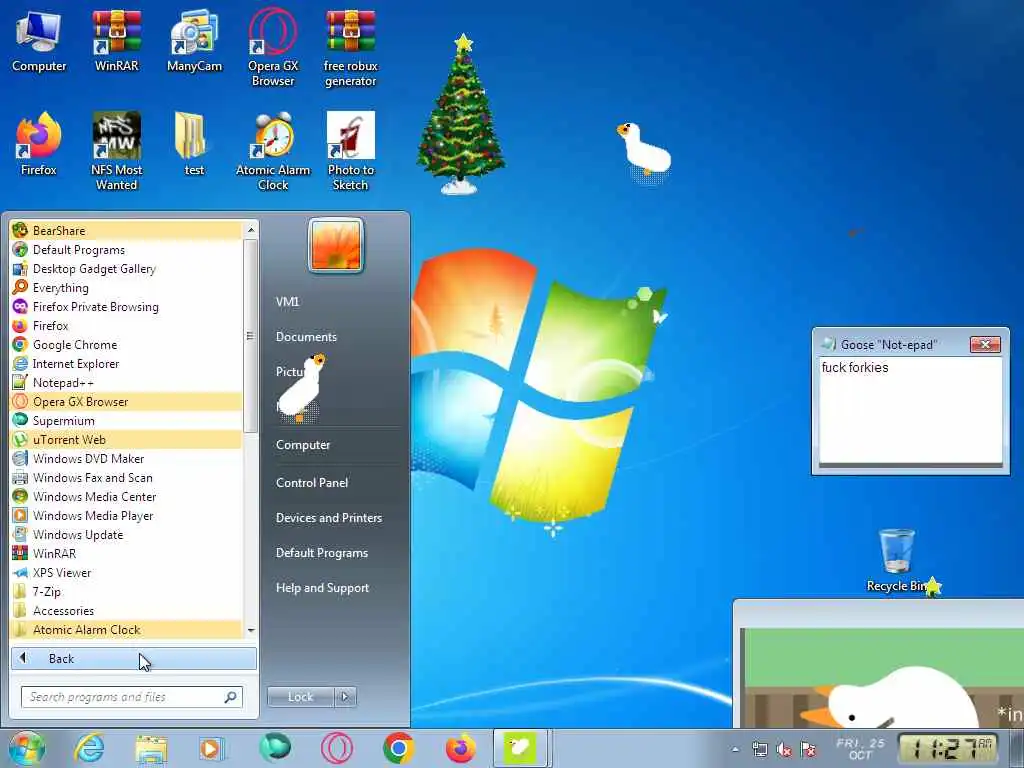Image resolution: width=1024 pixels, height=768 pixels.
Task: Open Opera GX from the taskbar
Action: click(336, 748)
